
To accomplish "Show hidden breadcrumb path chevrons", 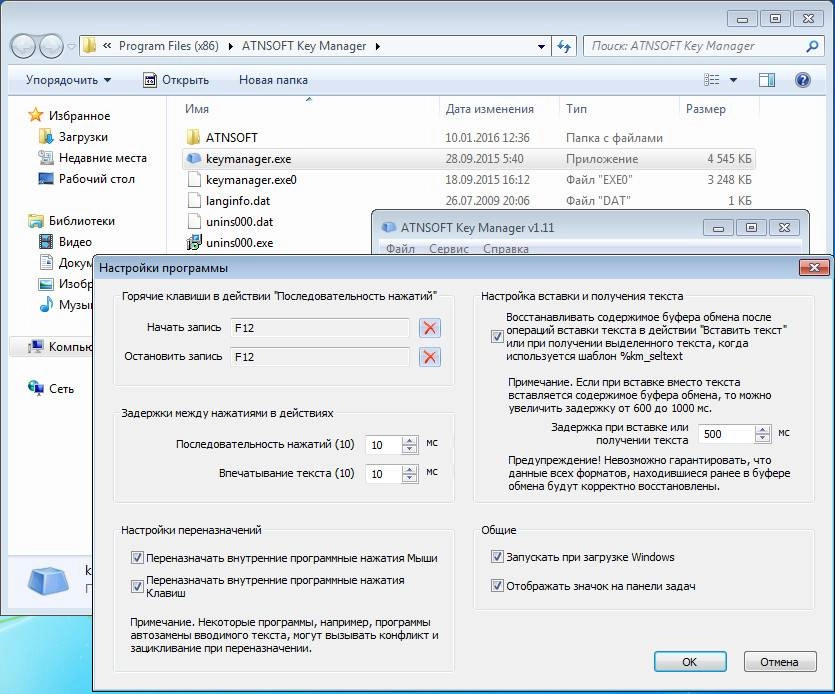I will click(x=107, y=46).
